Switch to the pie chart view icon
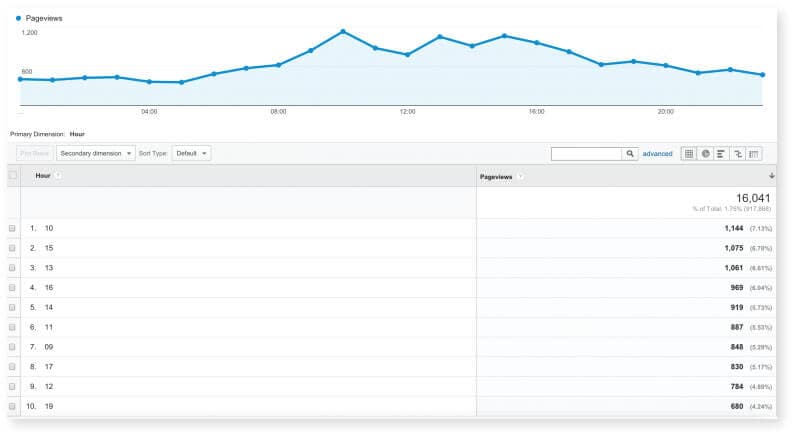 [x=705, y=154]
